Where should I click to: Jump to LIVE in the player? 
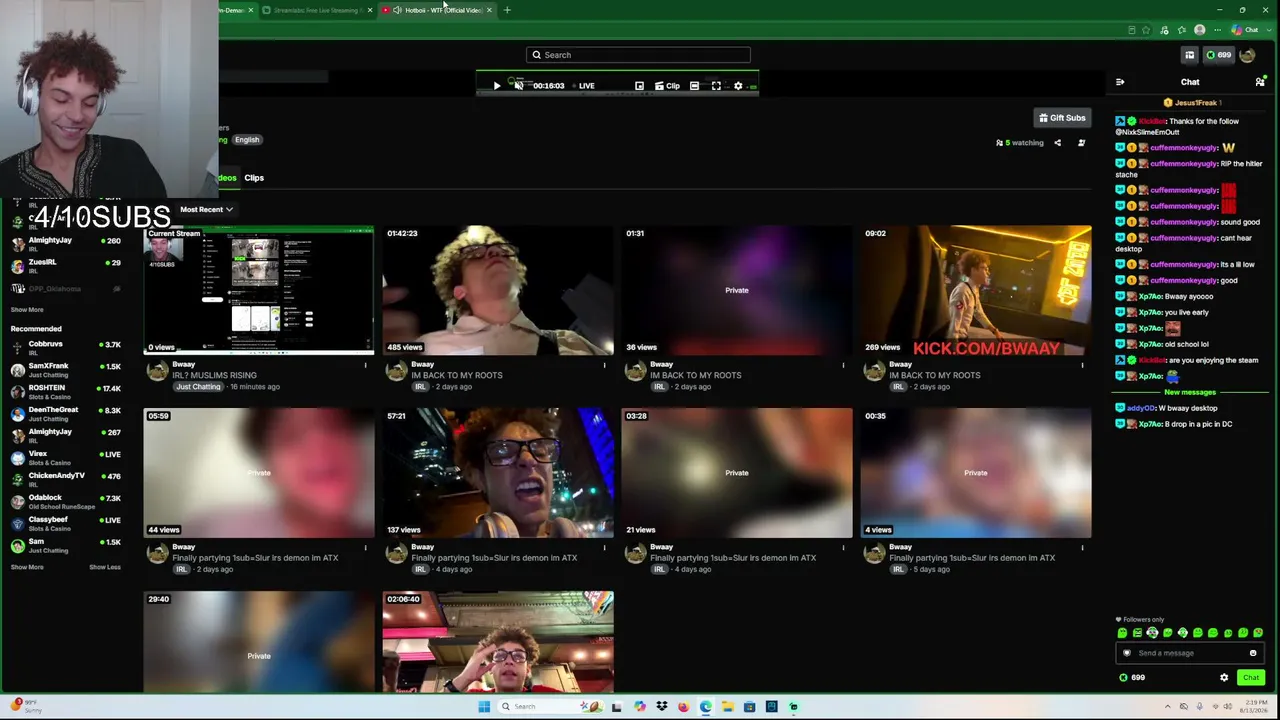coord(582,86)
